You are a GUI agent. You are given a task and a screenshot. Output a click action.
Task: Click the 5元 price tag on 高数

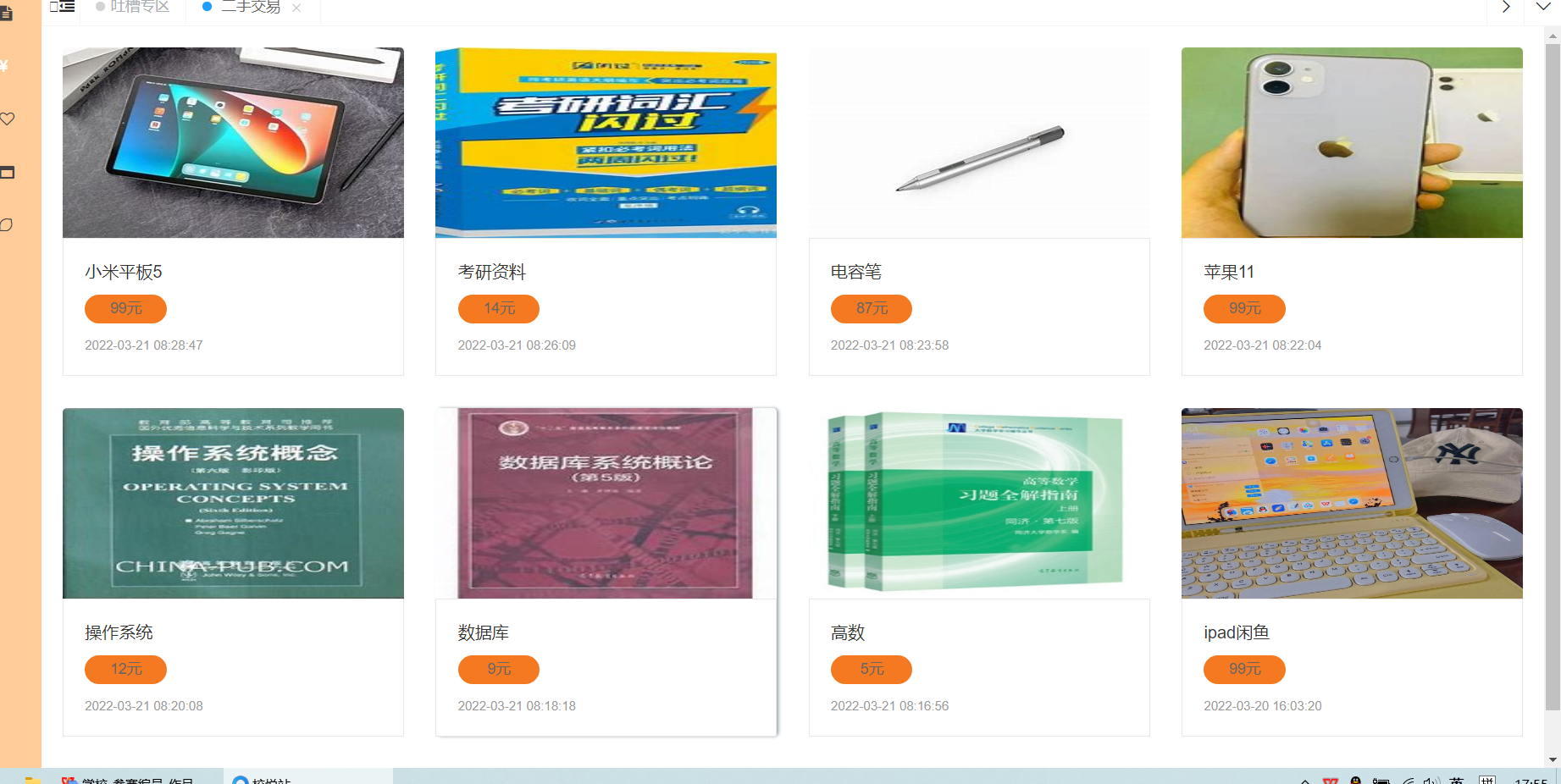pos(872,670)
